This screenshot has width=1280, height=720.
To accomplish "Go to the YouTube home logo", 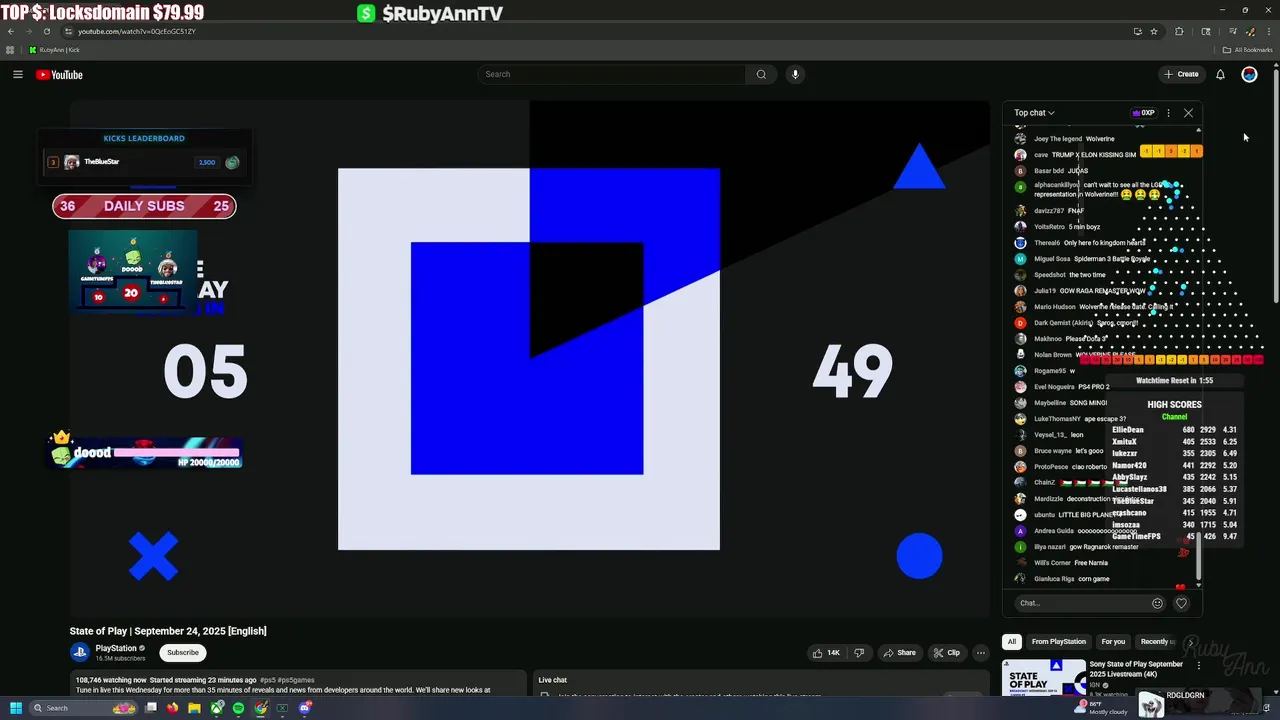I will [59, 75].
